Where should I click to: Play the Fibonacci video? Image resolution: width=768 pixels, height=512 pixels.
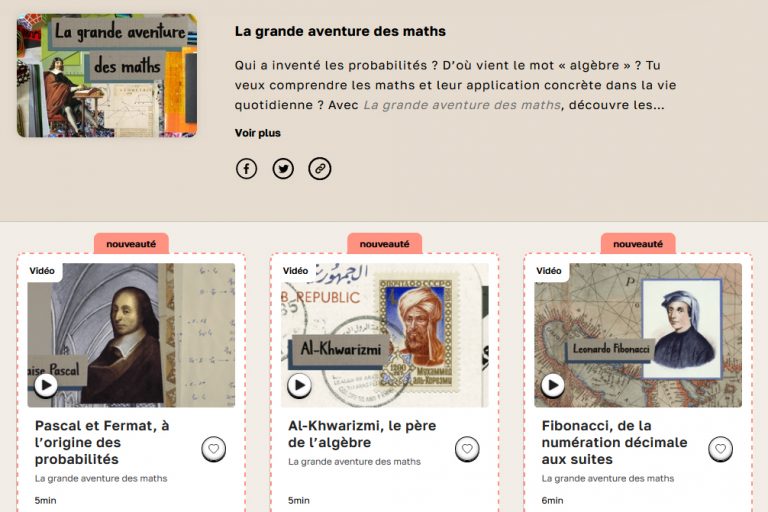(x=552, y=385)
